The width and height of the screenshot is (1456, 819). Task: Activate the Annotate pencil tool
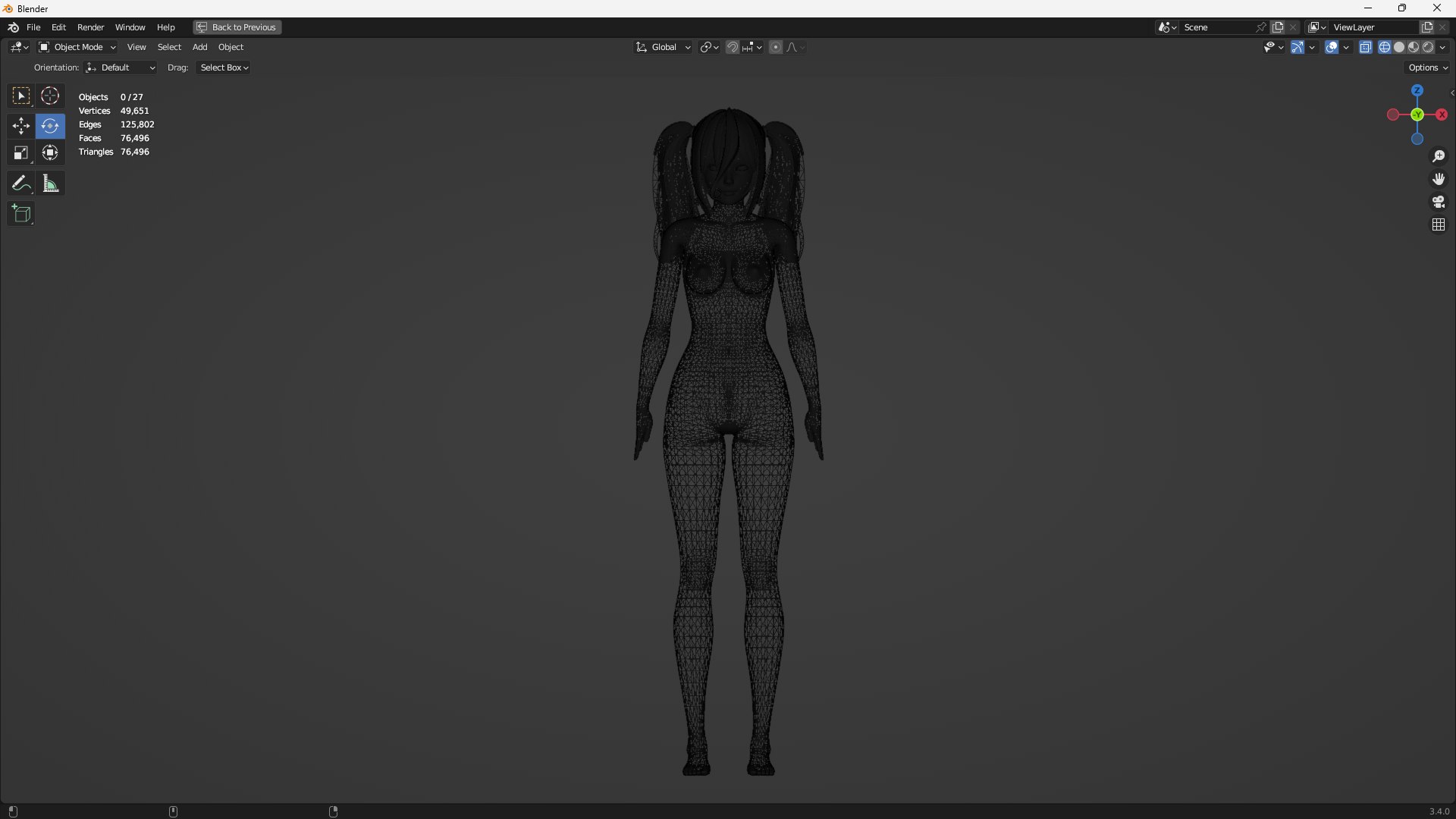coord(21,184)
